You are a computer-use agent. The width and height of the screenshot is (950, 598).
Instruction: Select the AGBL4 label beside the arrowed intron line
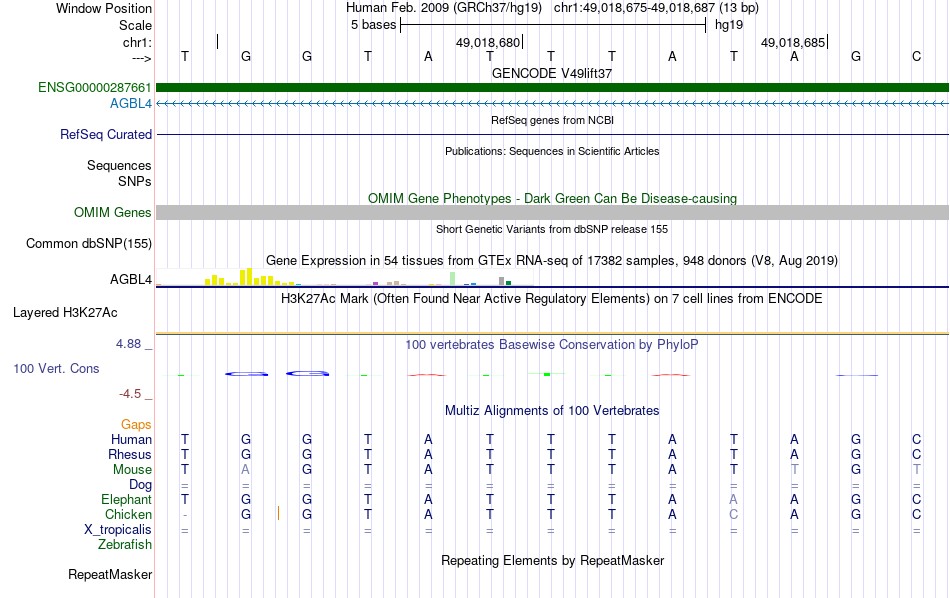click(x=131, y=104)
